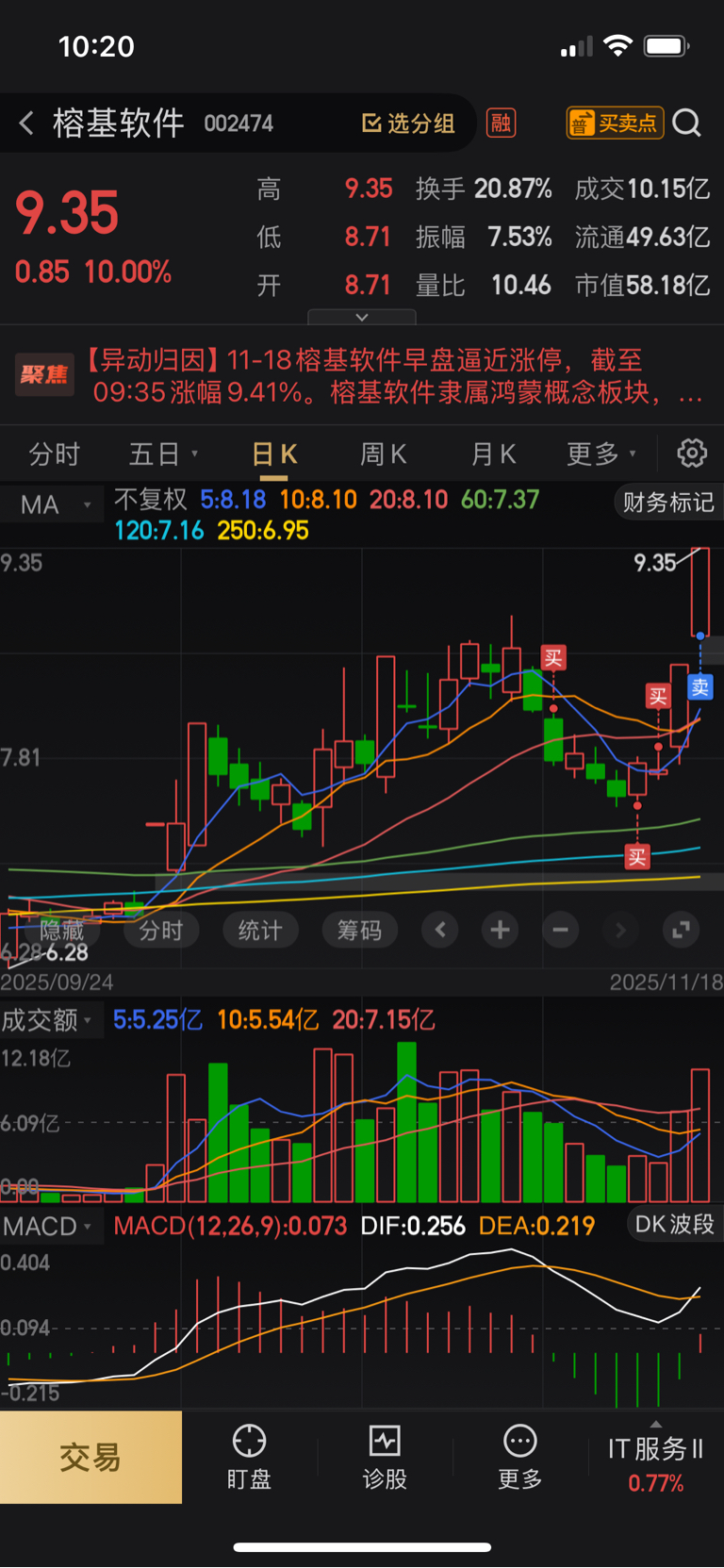Image resolution: width=724 pixels, height=1568 pixels.
Task: Tap the 振幅 7.53% value
Action: [x=484, y=237]
